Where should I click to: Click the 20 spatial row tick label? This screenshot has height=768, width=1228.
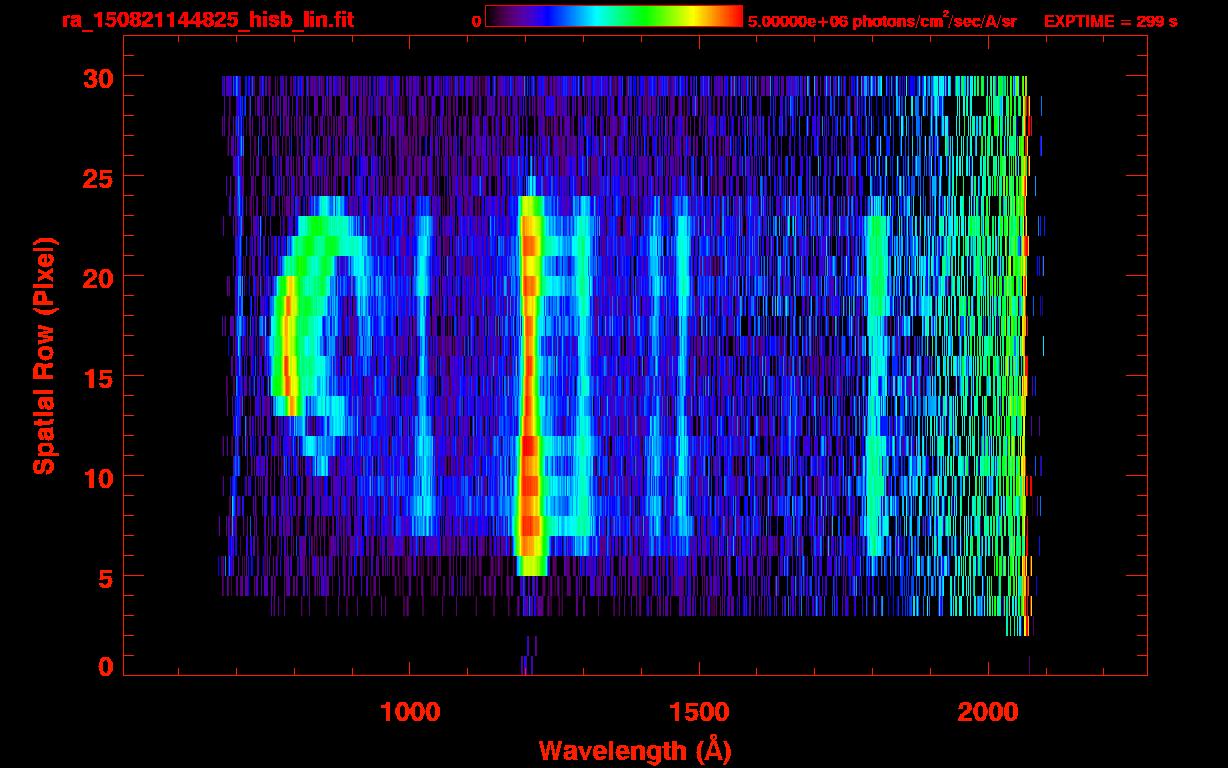point(98,277)
